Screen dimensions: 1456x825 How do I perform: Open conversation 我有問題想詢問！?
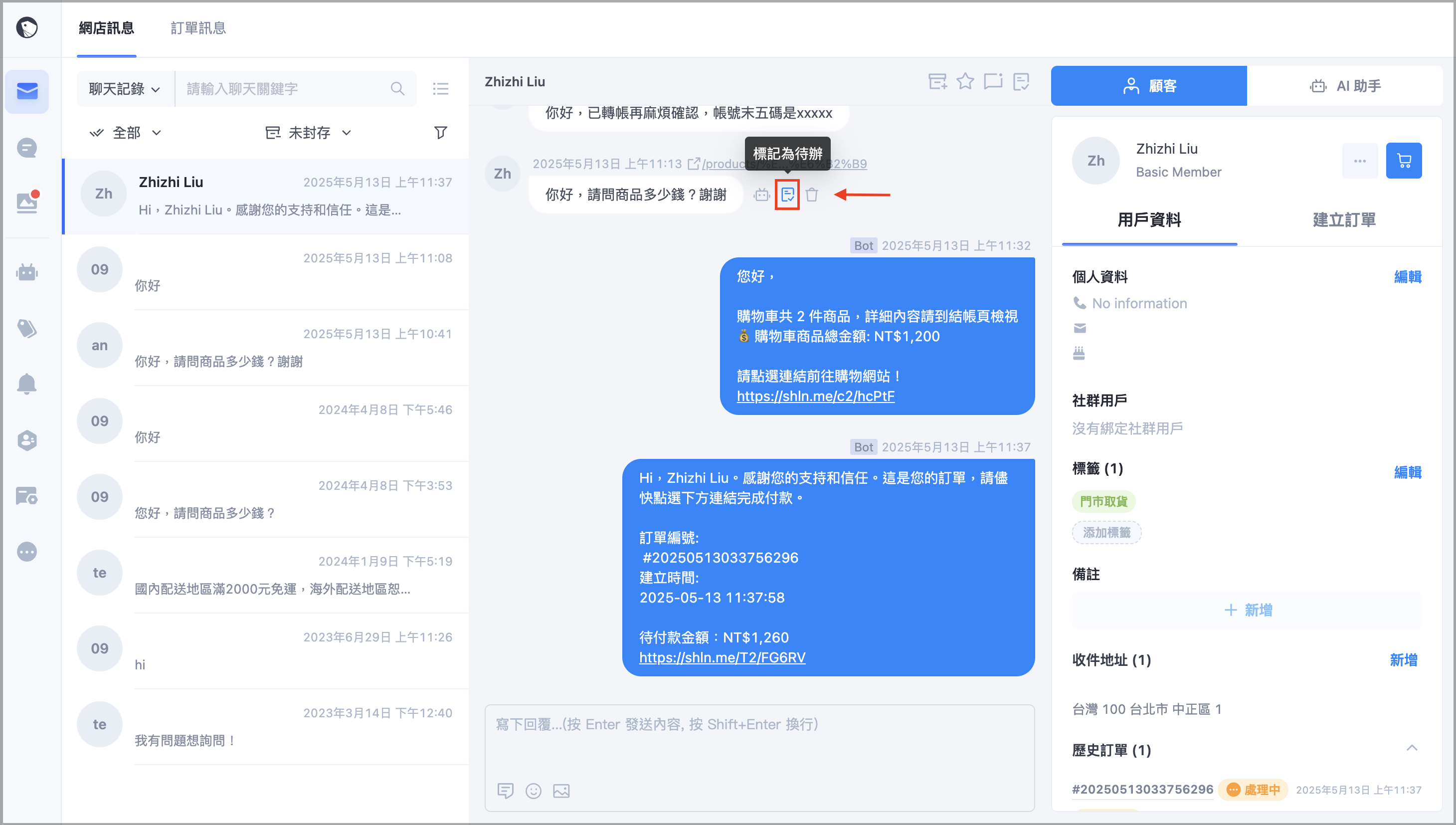pyautogui.click(x=266, y=727)
